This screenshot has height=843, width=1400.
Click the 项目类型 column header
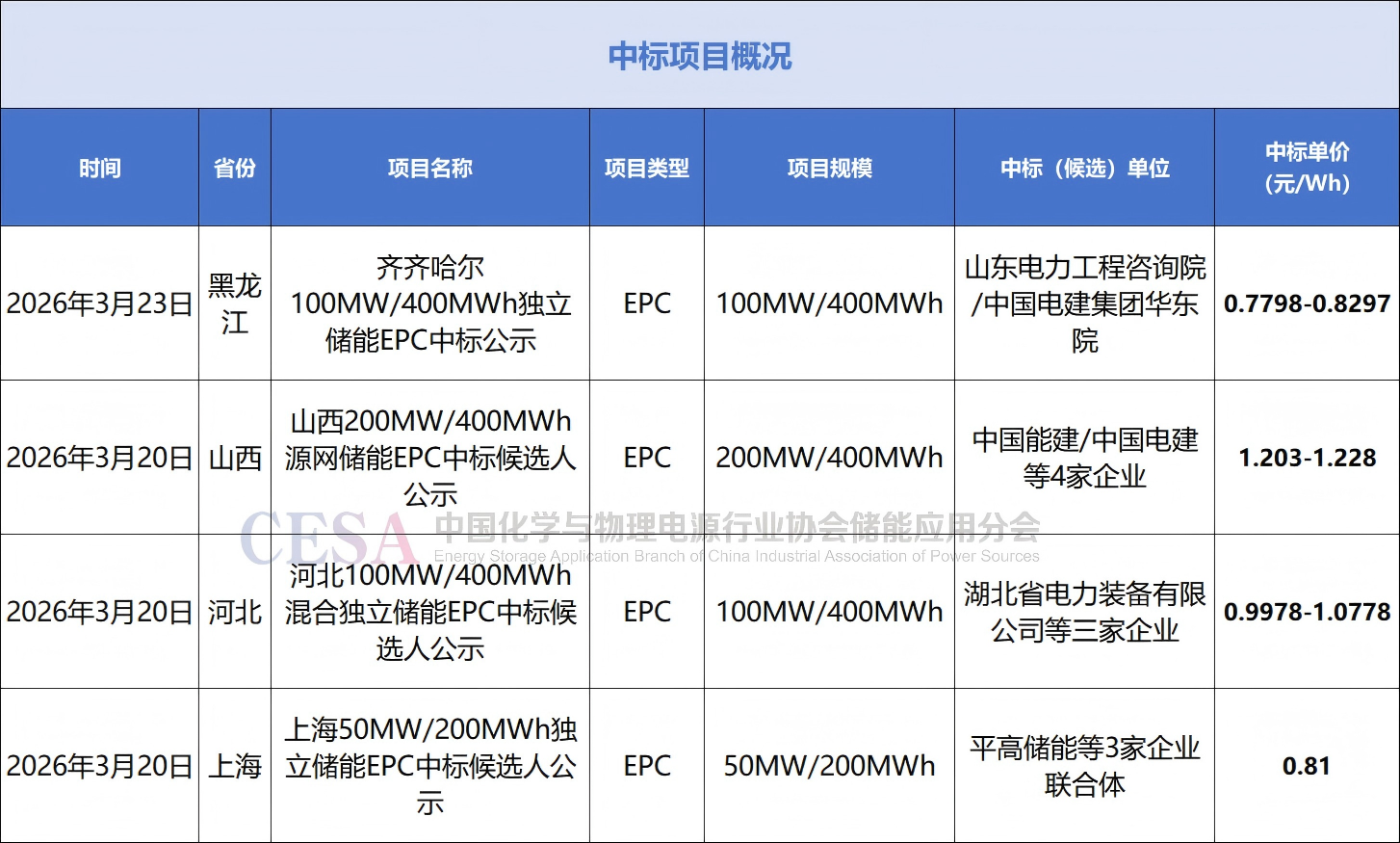point(646,168)
